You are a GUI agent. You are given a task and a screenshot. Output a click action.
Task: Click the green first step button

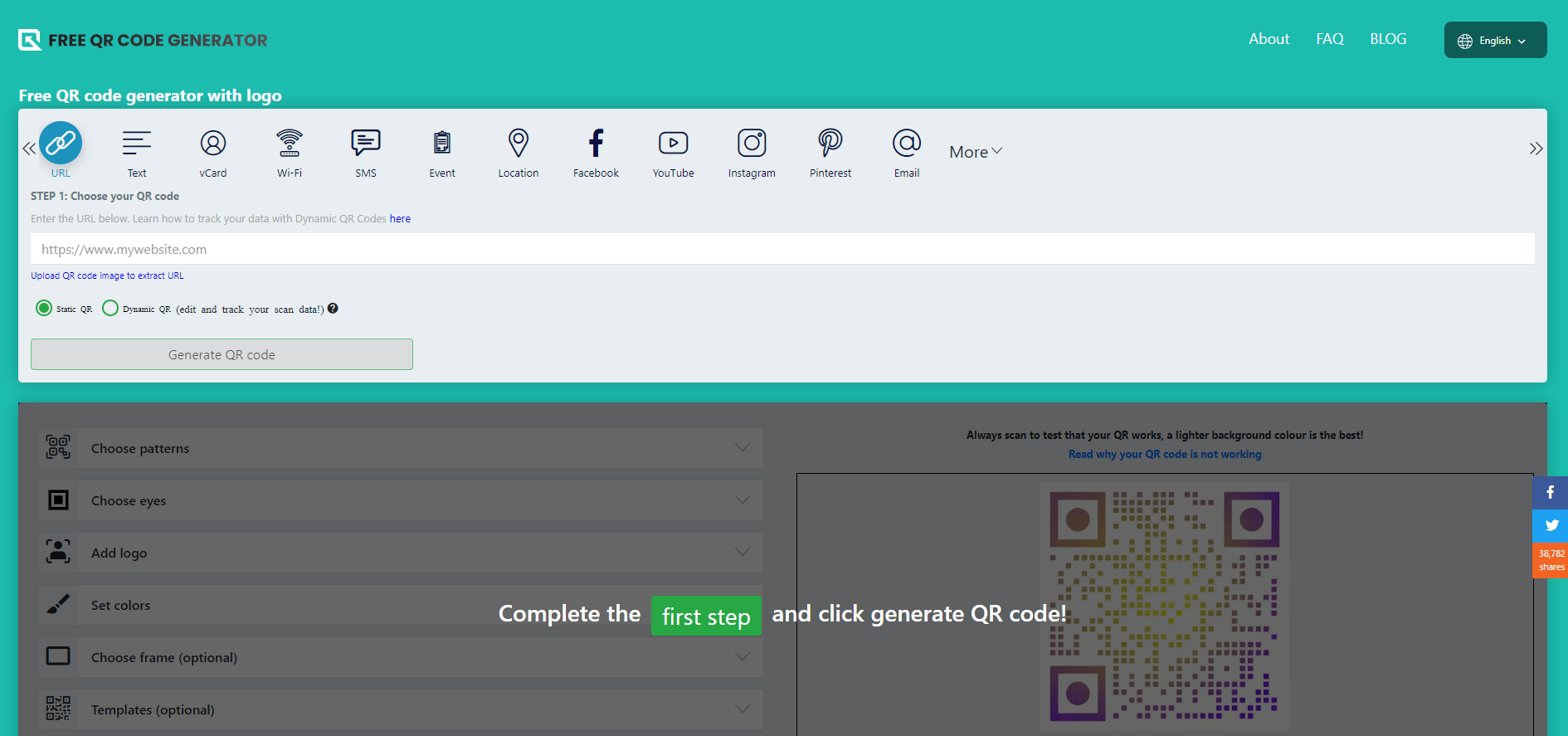pyautogui.click(x=706, y=616)
